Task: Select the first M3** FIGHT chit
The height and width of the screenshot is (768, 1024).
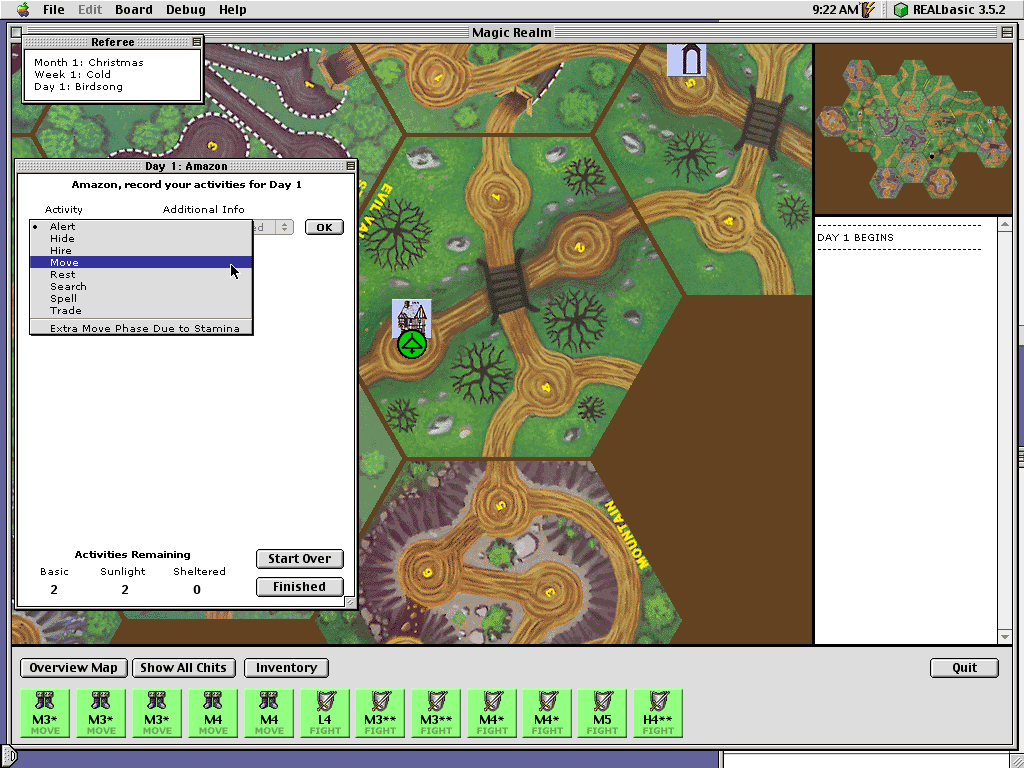Action: tap(380, 713)
